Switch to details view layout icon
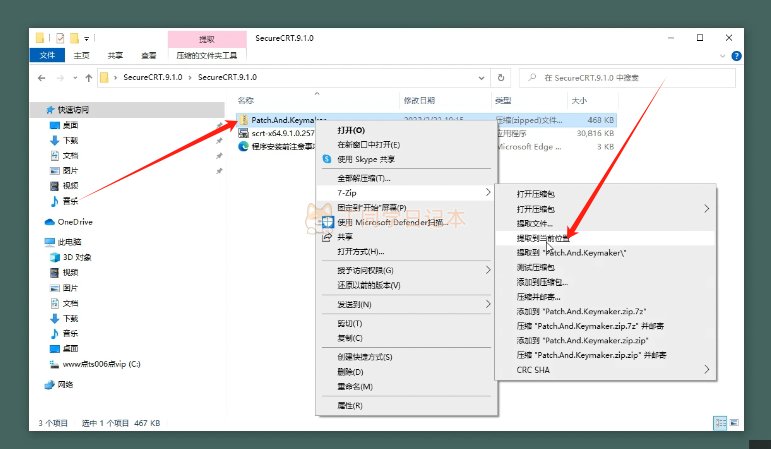Screen dimensions: 771x449 [x=720, y=422]
